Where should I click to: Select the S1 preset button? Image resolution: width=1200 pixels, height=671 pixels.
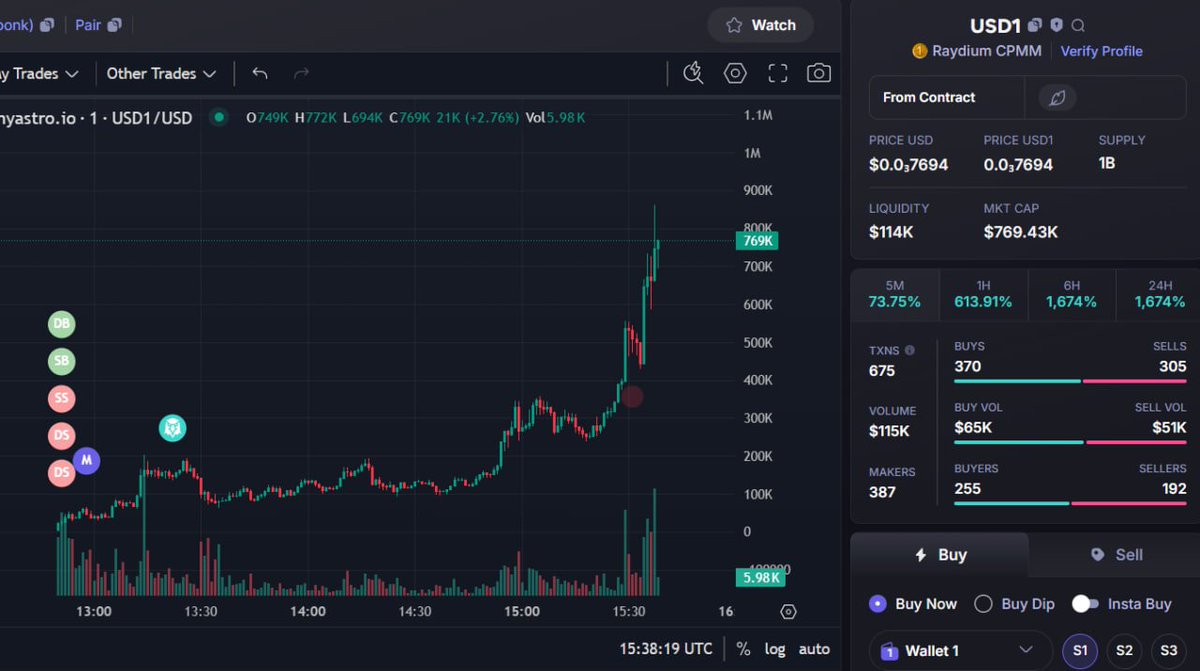tap(1080, 651)
